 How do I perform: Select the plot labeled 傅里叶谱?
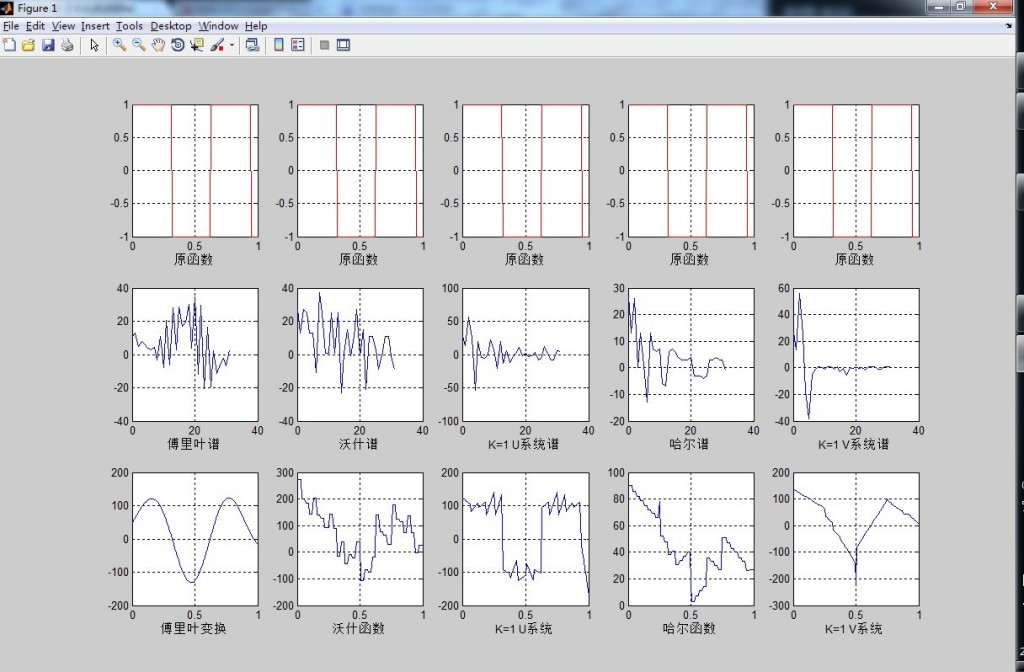[195, 355]
